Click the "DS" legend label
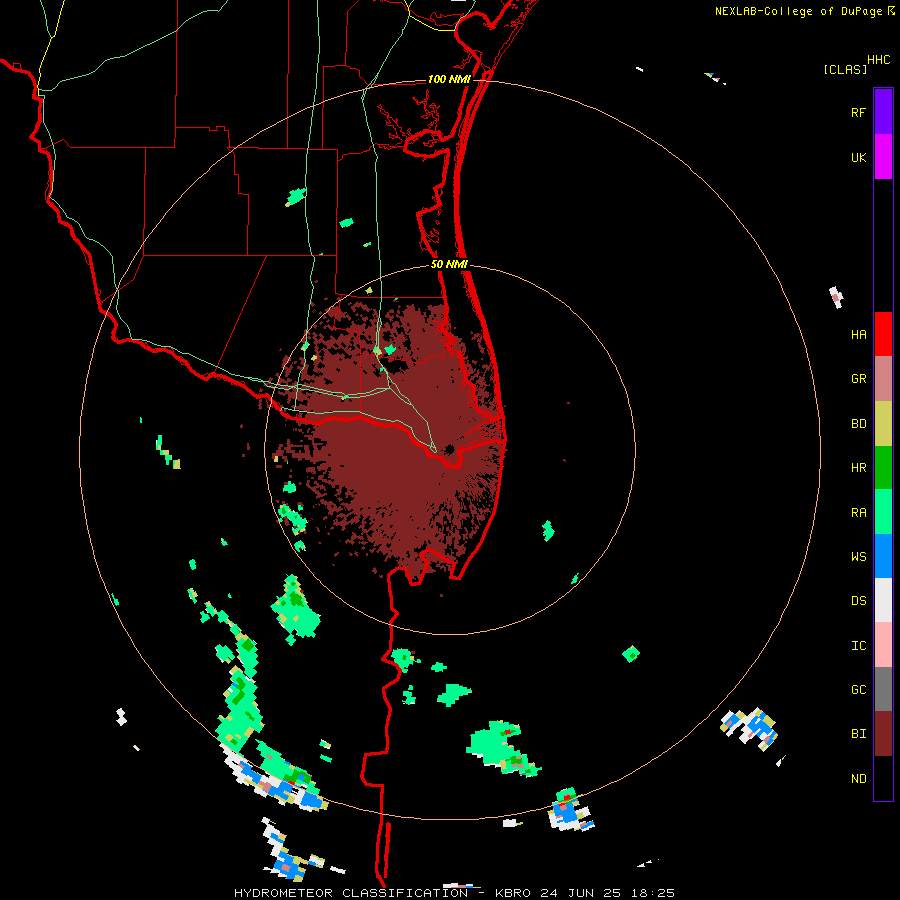 (x=858, y=601)
